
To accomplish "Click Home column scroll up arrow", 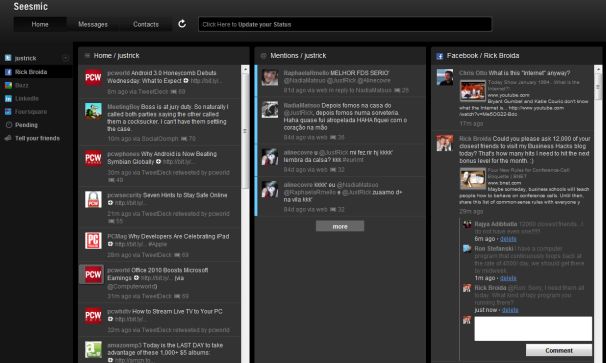I will point(245,69).
